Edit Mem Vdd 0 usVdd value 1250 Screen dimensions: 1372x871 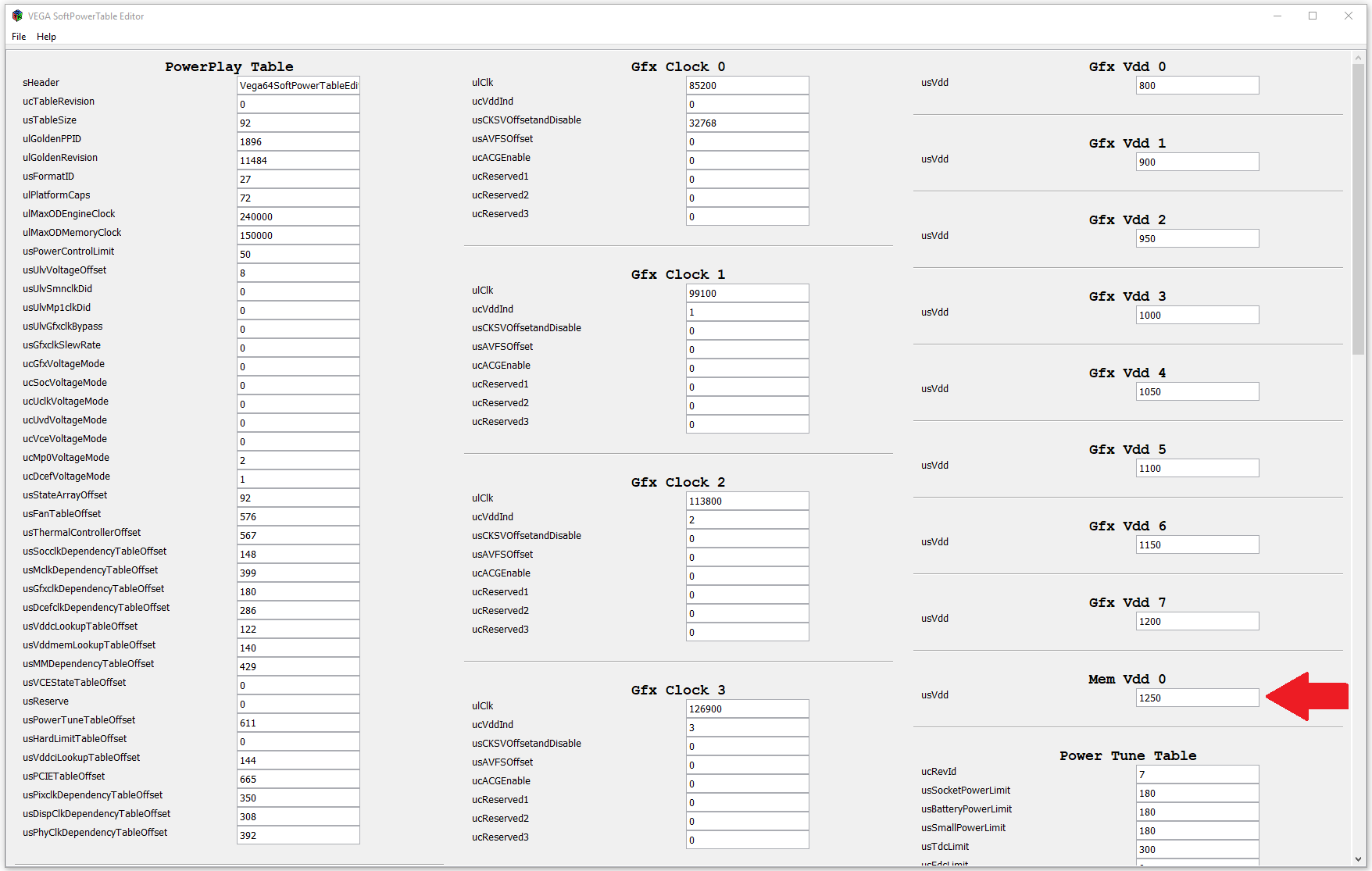(1198, 698)
